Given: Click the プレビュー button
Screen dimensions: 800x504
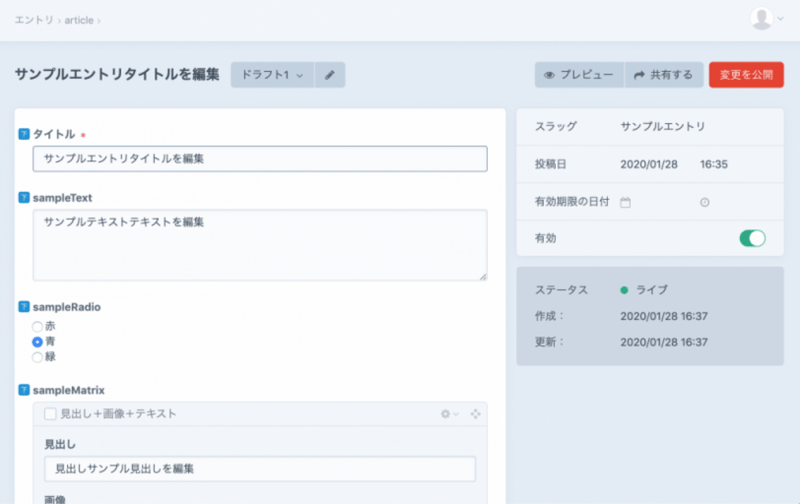Looking at the screenshot, I should click(x=579, y=75).
